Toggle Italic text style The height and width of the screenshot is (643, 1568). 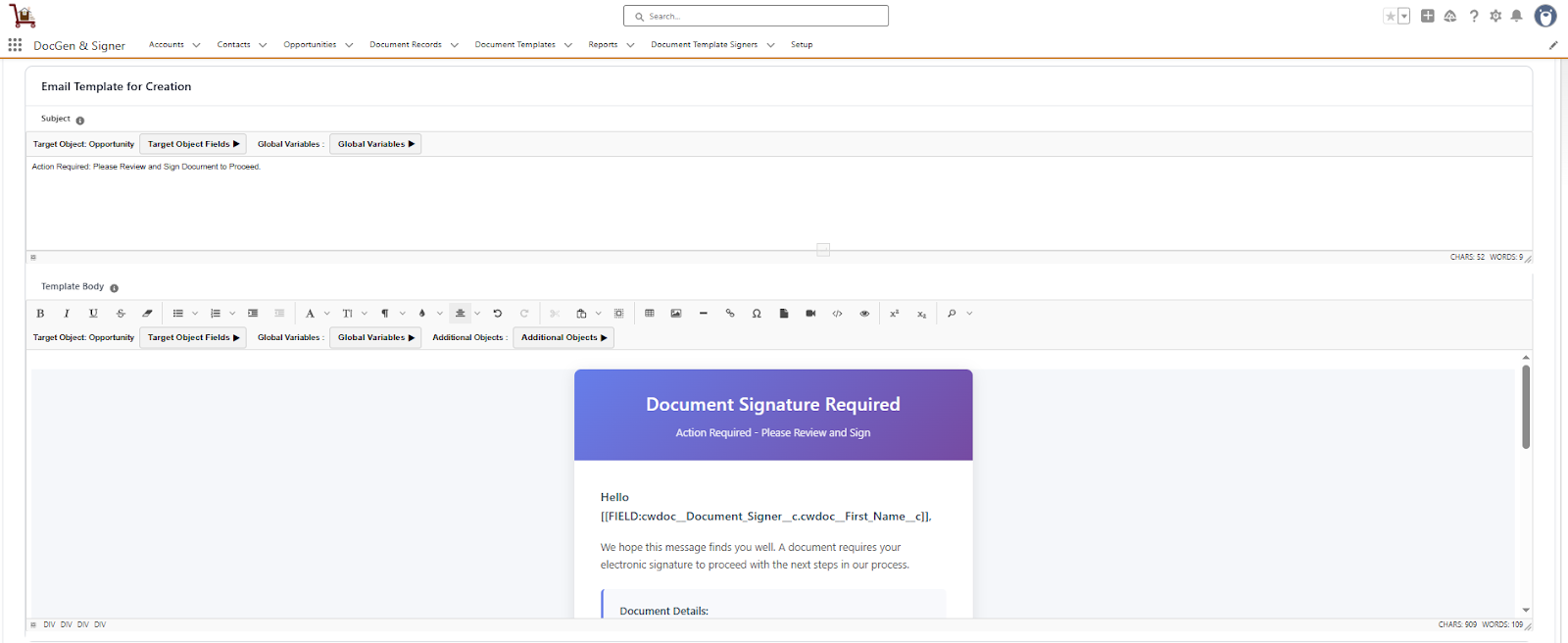(67, 314)
